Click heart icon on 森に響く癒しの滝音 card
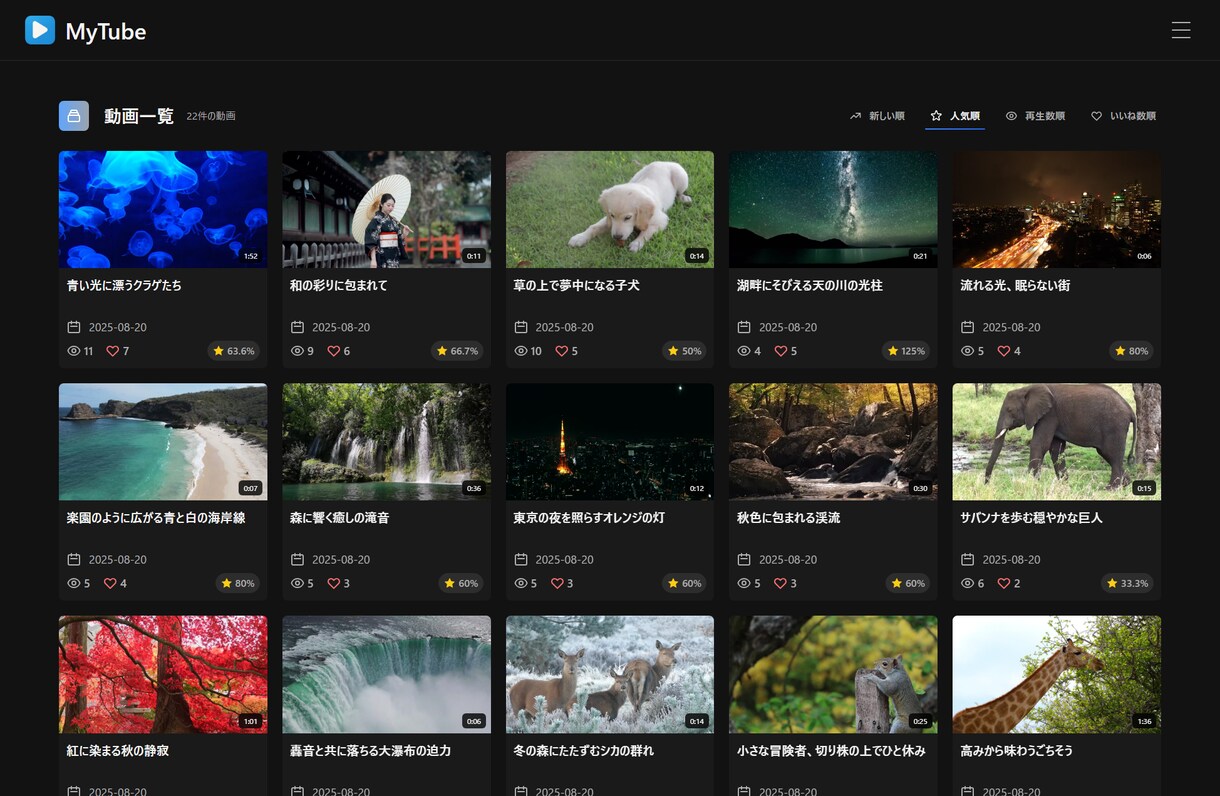The height and width of the screenshot is (796, 1220). coord(334,583)
